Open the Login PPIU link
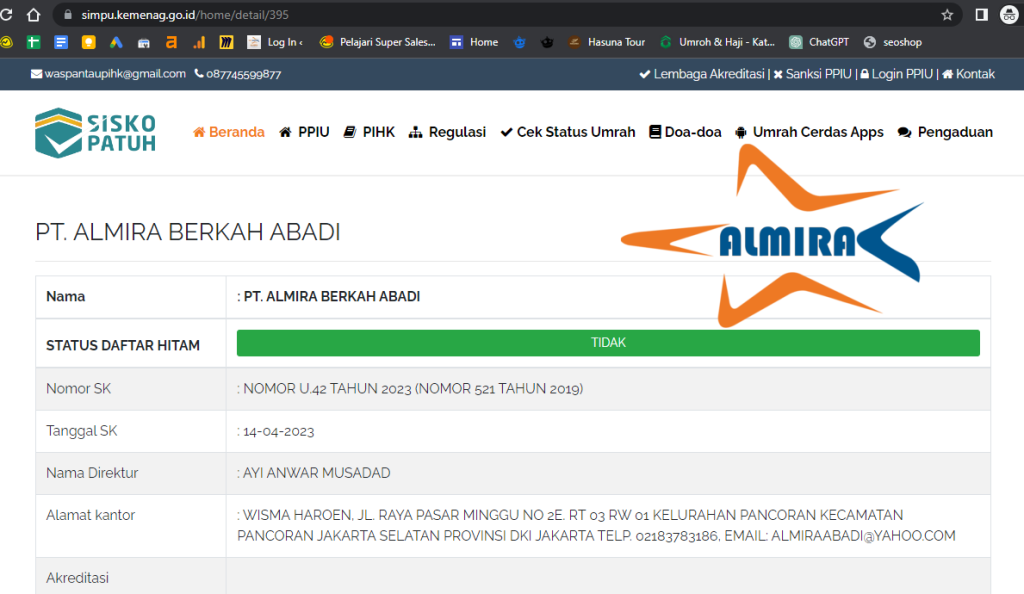Image resolution: width=1024 pixels, height=594 pixels. point(896,74)
